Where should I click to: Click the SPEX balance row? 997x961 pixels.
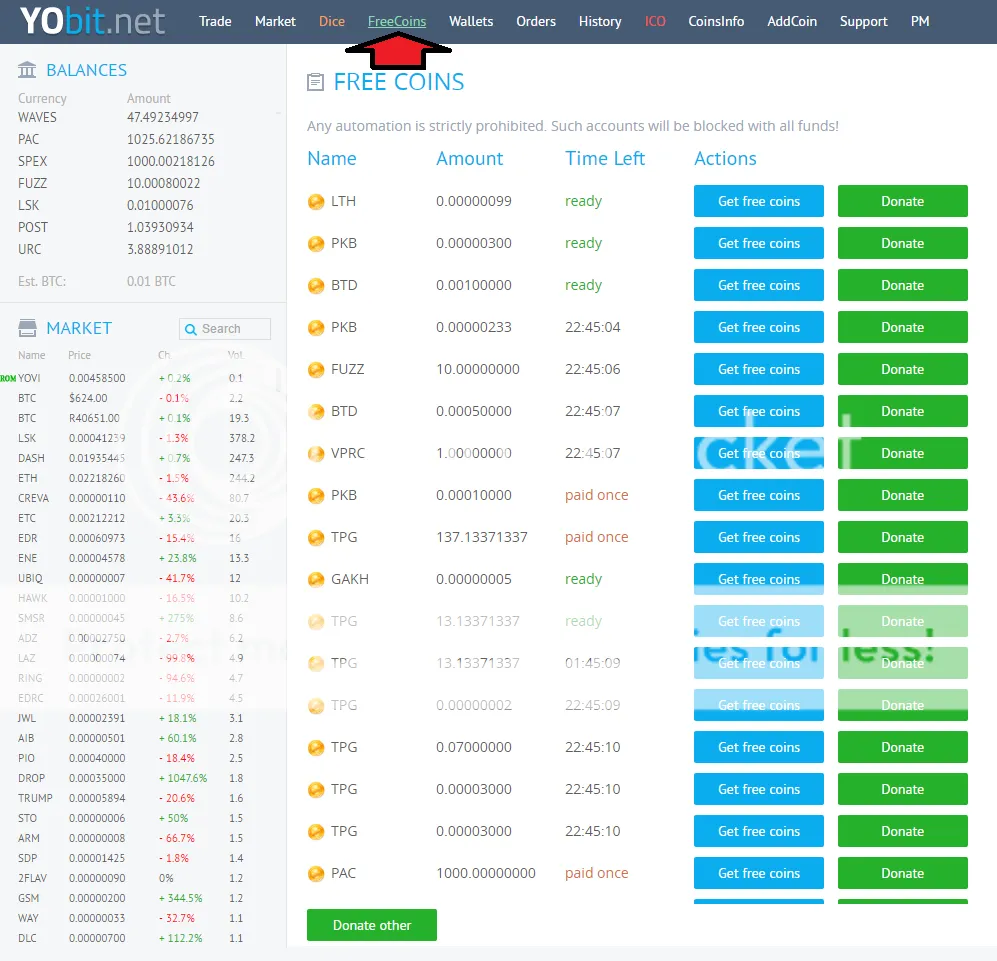(116, 161)
